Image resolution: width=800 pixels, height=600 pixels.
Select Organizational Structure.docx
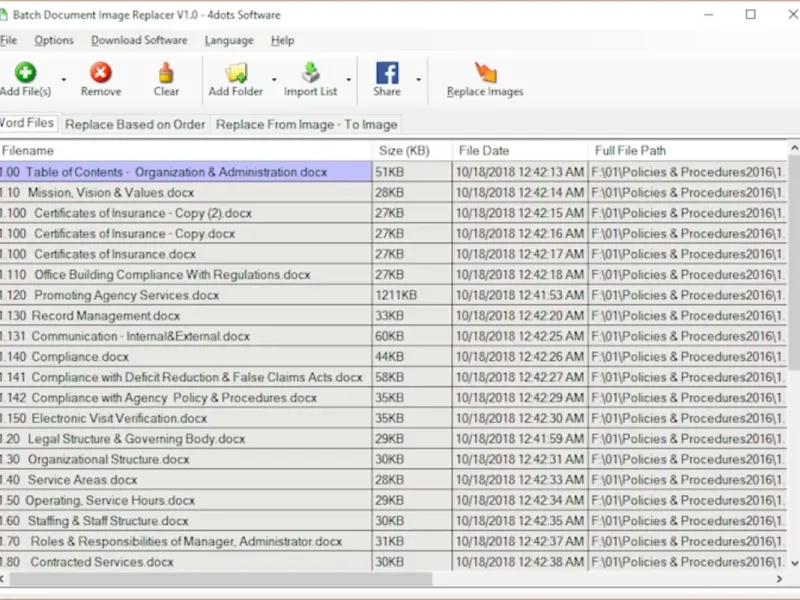tap(186, 459)
